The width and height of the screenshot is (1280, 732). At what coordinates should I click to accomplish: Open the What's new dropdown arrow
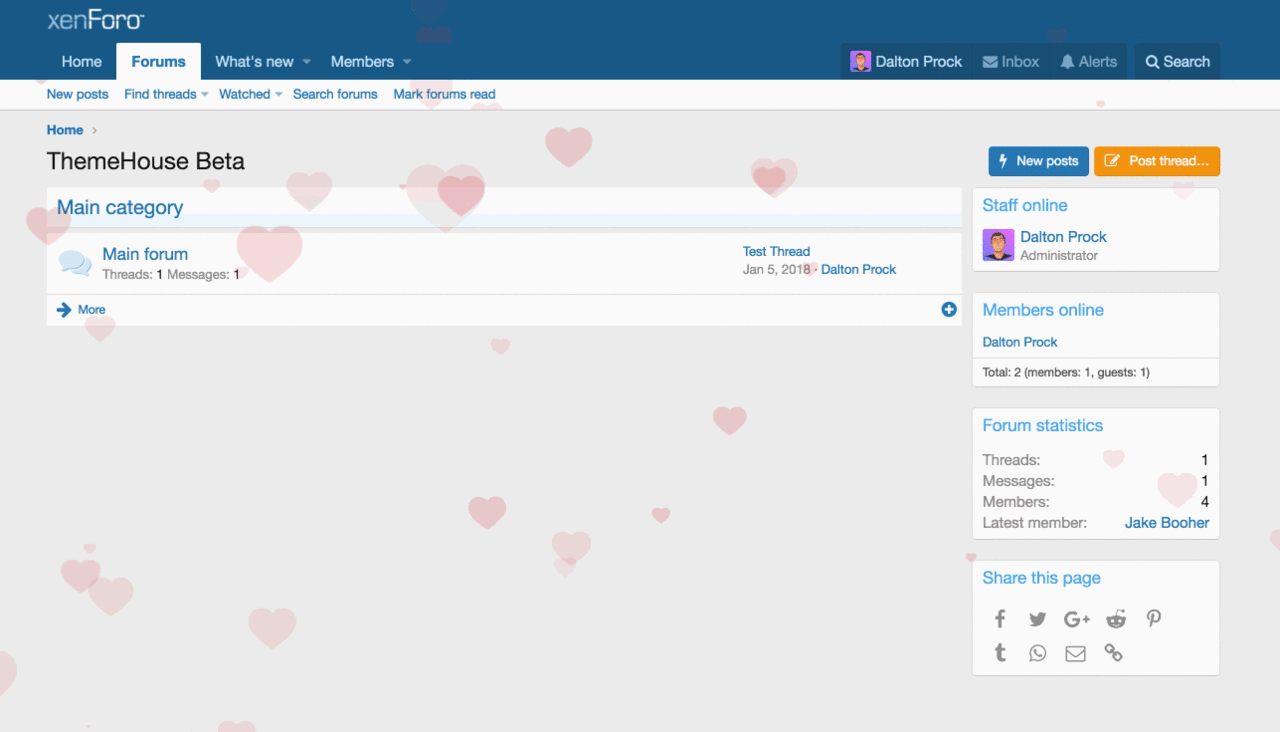coord(307,62)
